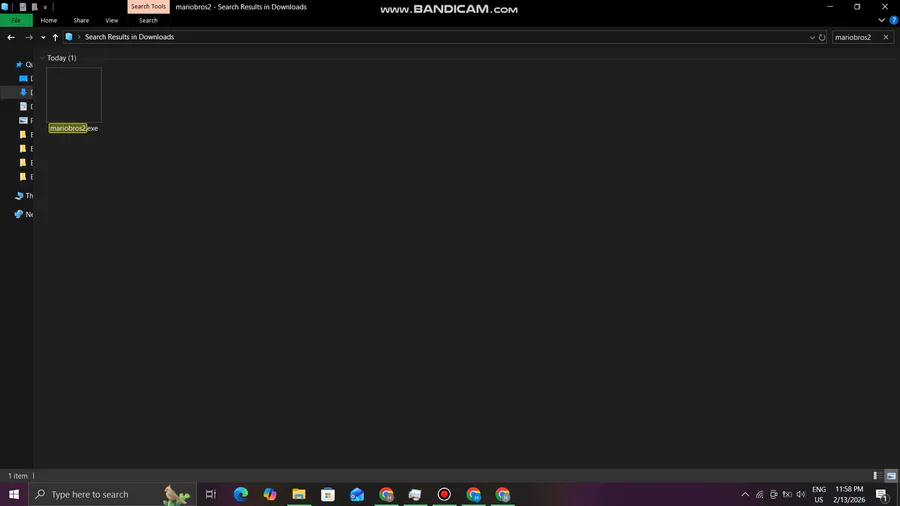This screenshot has width=900, height=506.
Task: Click the New folder quick access icon
Action: pyautogui.click(x=34, y=7)
